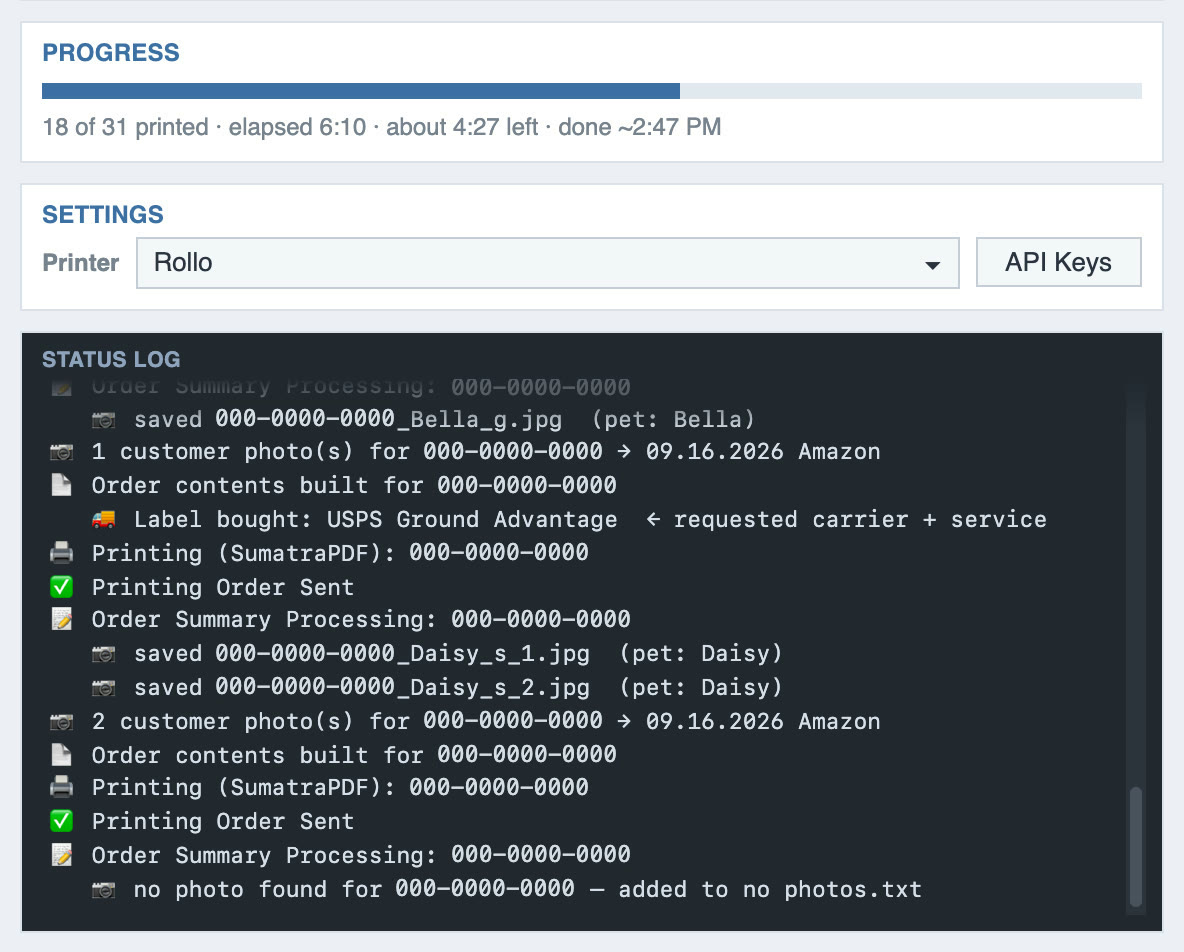This screenshot has height=952, width=1184.
Task: Click the Printer label
Action: point(81,263)
